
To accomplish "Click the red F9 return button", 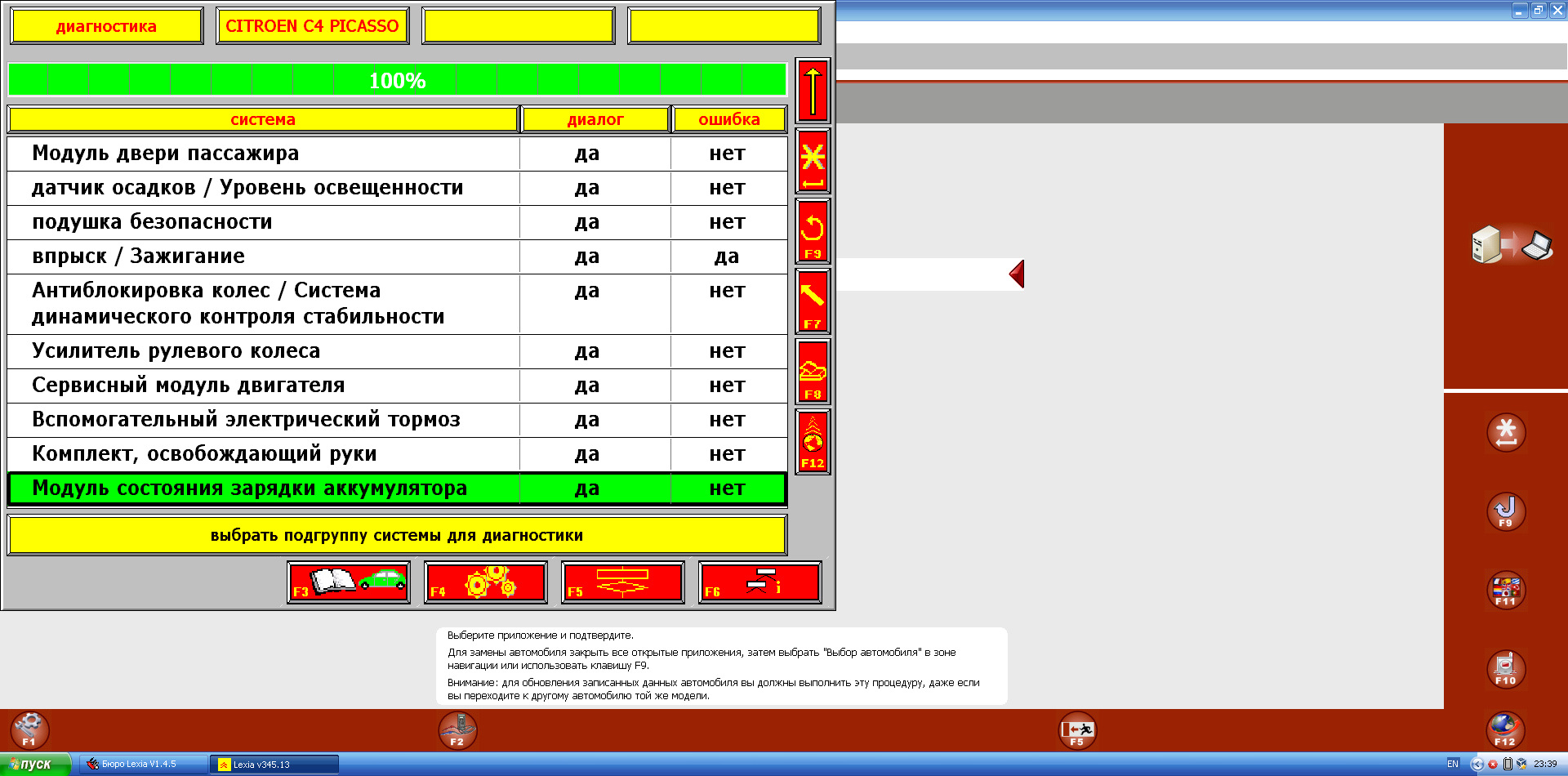I will point(813,231).
